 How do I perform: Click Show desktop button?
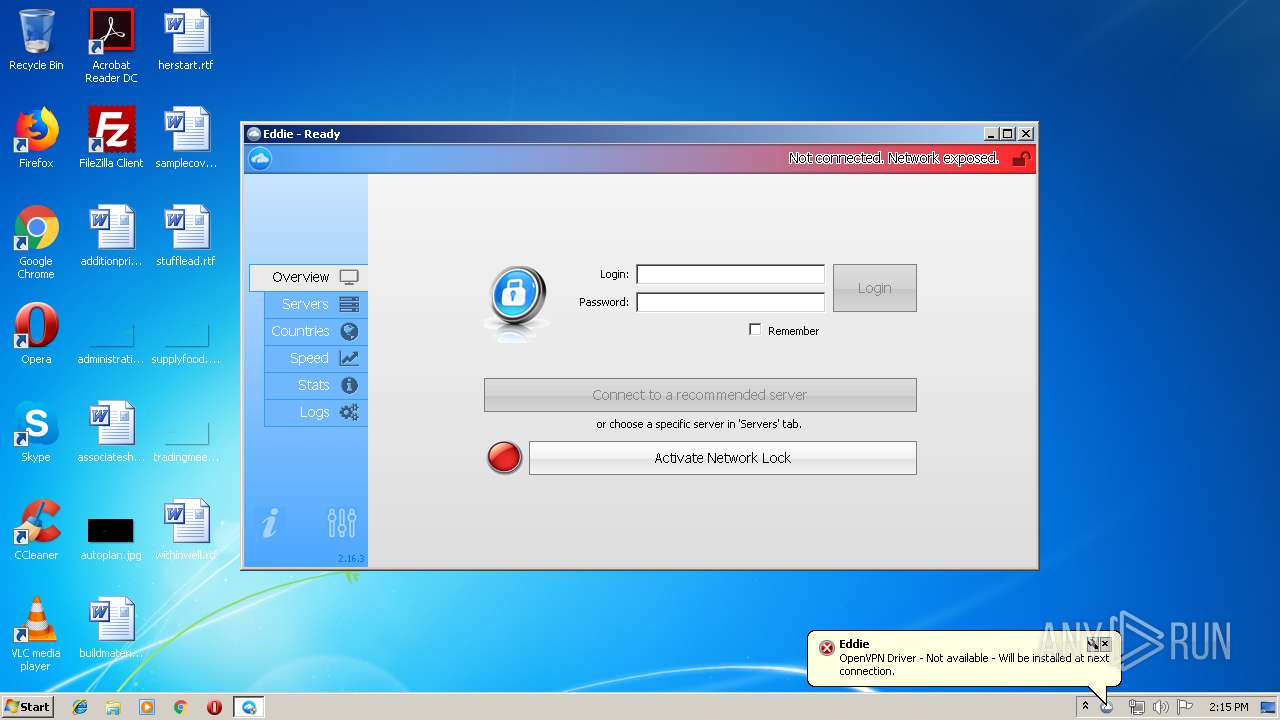point(1270,707)
